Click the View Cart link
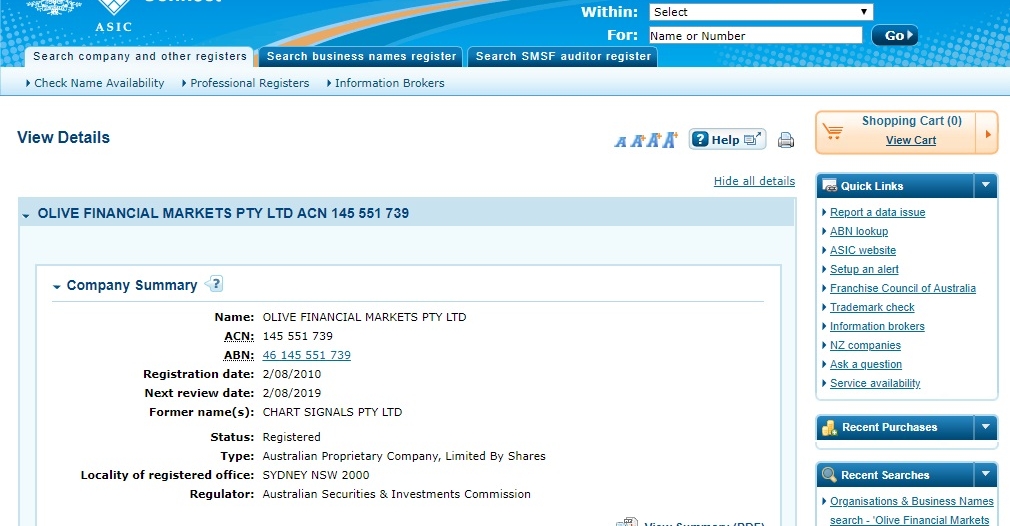This screenshot has height=526, width=1010. [911, 140]
